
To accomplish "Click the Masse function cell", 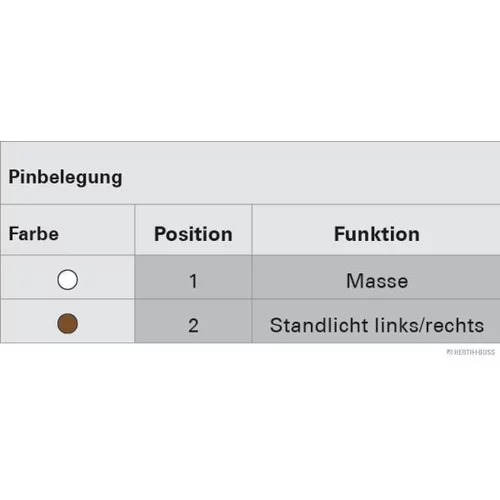I will click(x=376, y=277).
